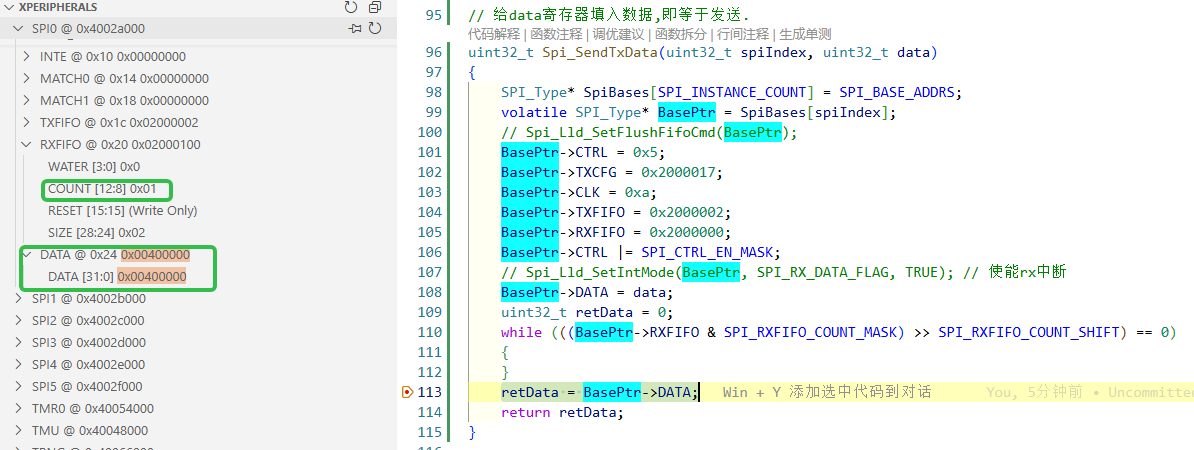Collapse the RXFIFO @ 0x20 register
This screenshot has width=1194, height=450.
(x=27, y=145)
